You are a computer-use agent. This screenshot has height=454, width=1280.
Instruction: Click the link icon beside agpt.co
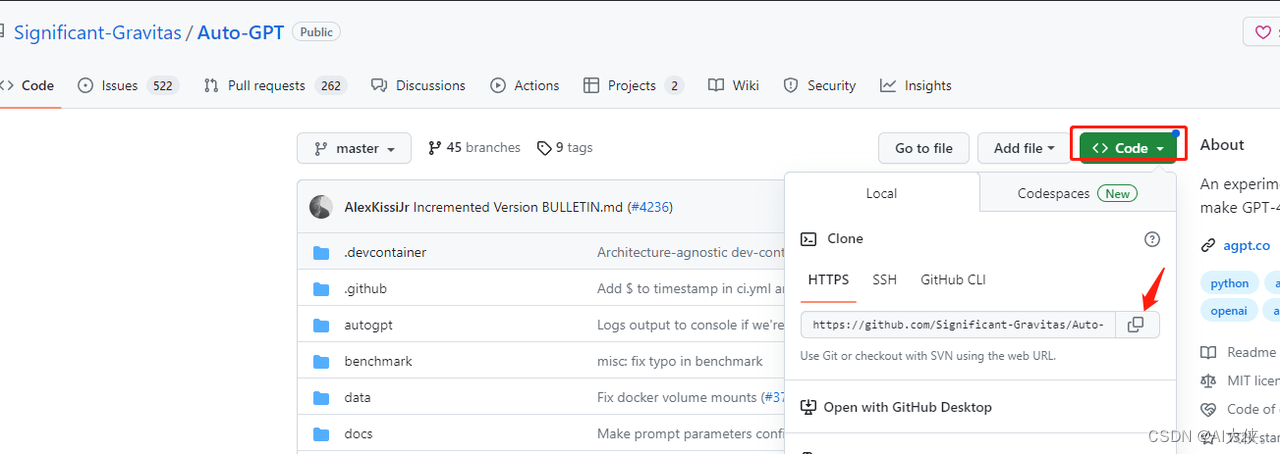(x=1208, y=245)
